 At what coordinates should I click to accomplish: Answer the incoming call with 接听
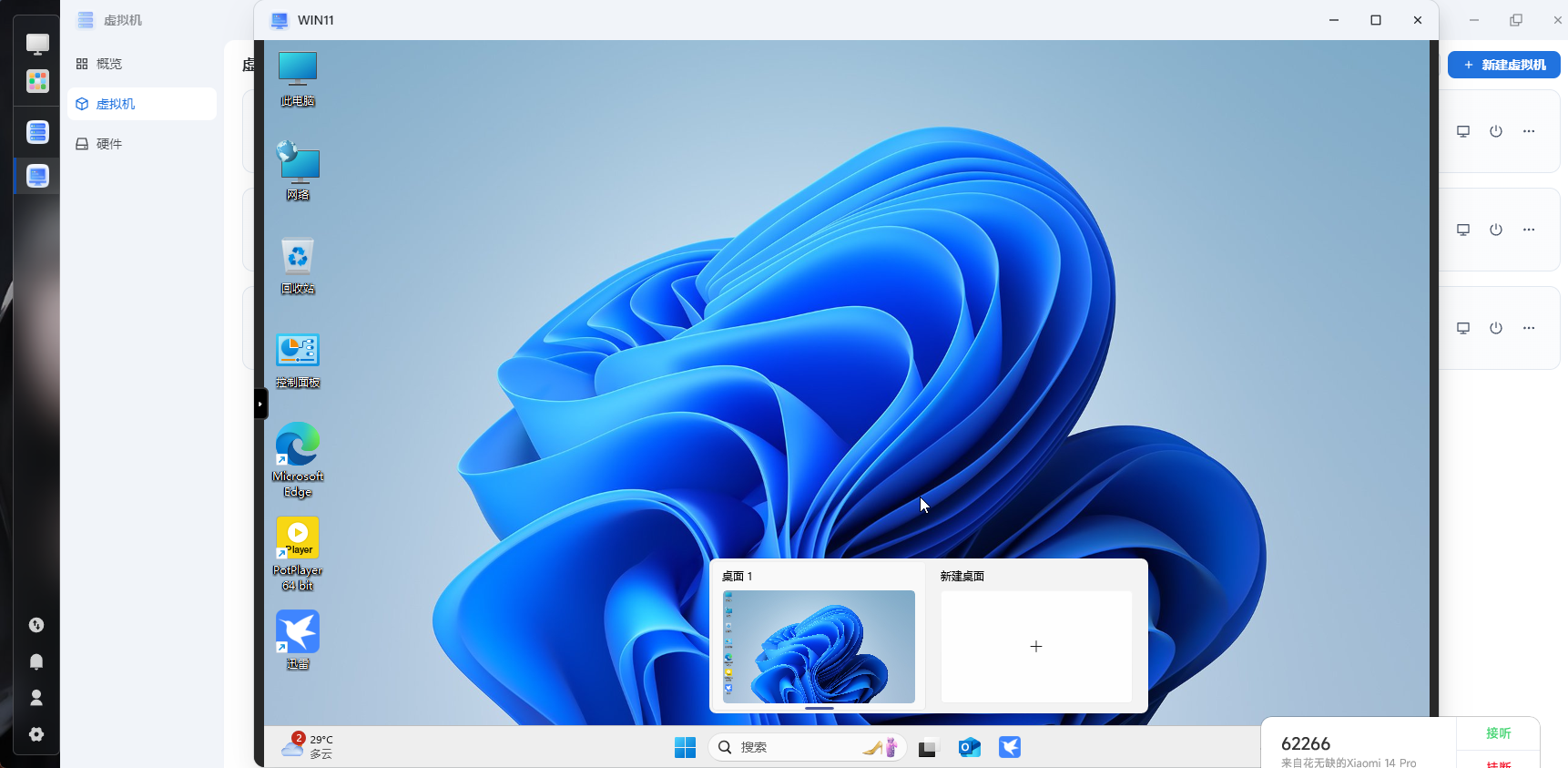point(1498,733)
